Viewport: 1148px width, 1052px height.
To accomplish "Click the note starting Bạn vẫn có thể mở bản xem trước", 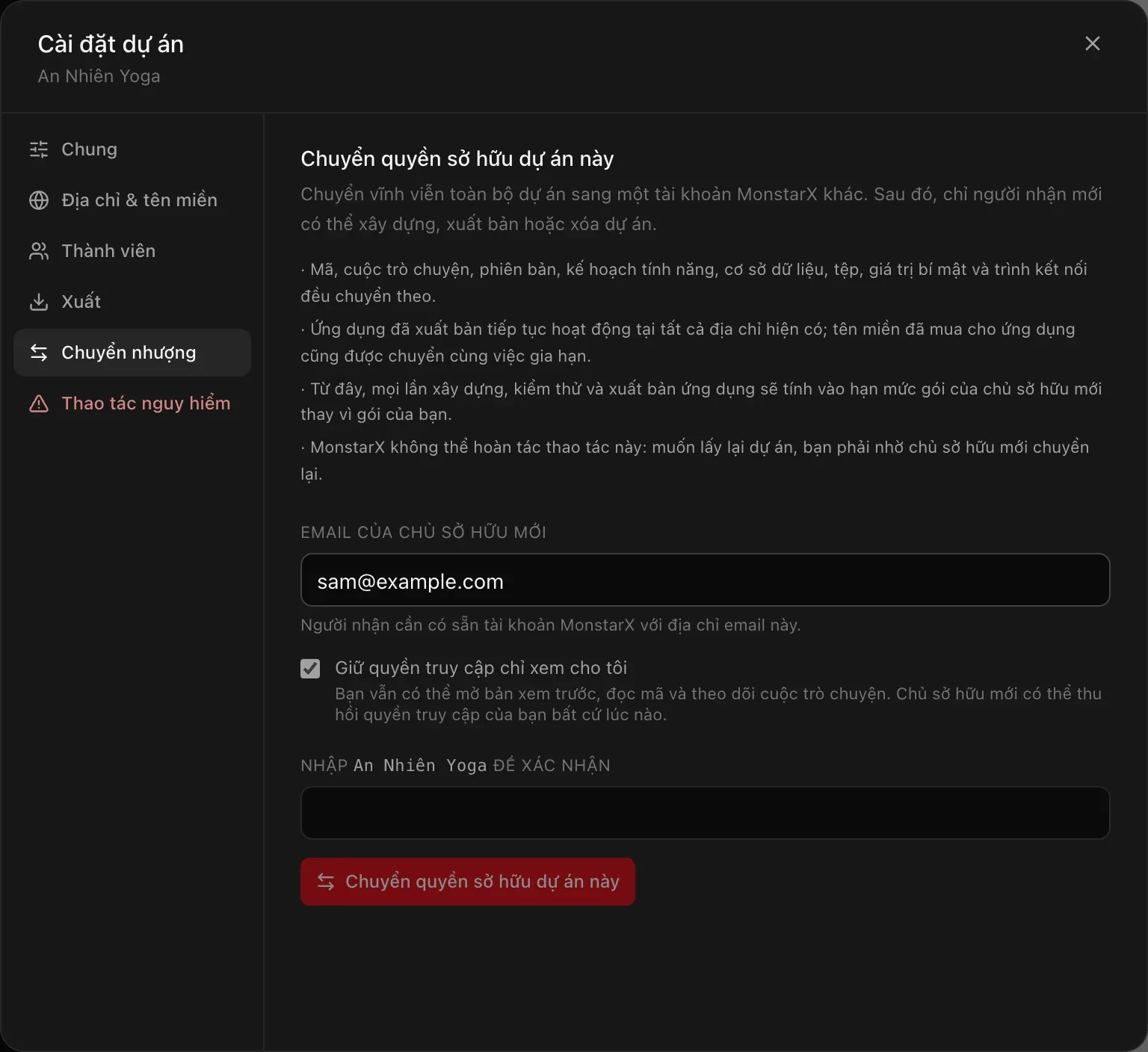I will tap(718, 704).
